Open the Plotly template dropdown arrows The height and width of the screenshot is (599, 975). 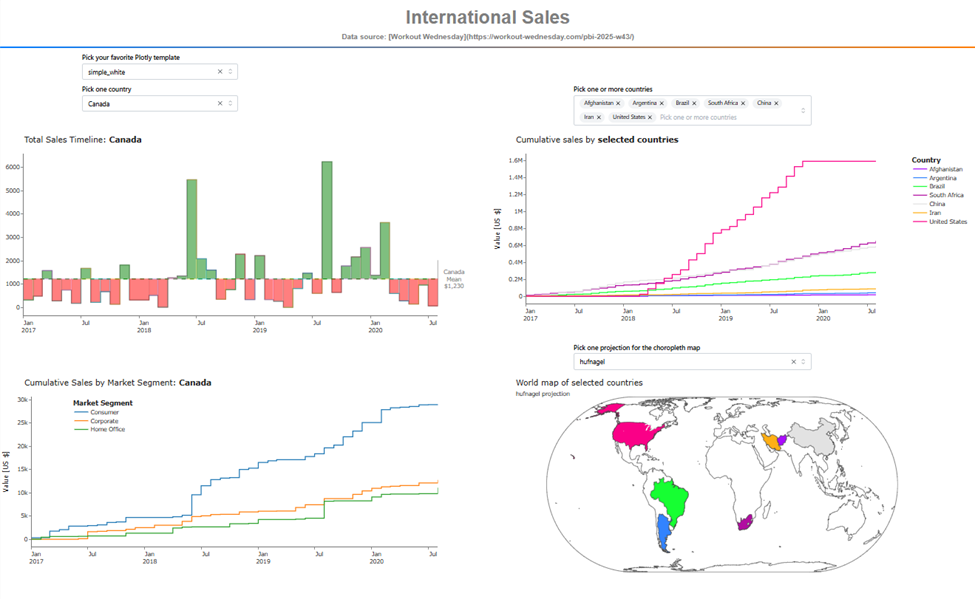pyautogui.click(x=230, y=72)
